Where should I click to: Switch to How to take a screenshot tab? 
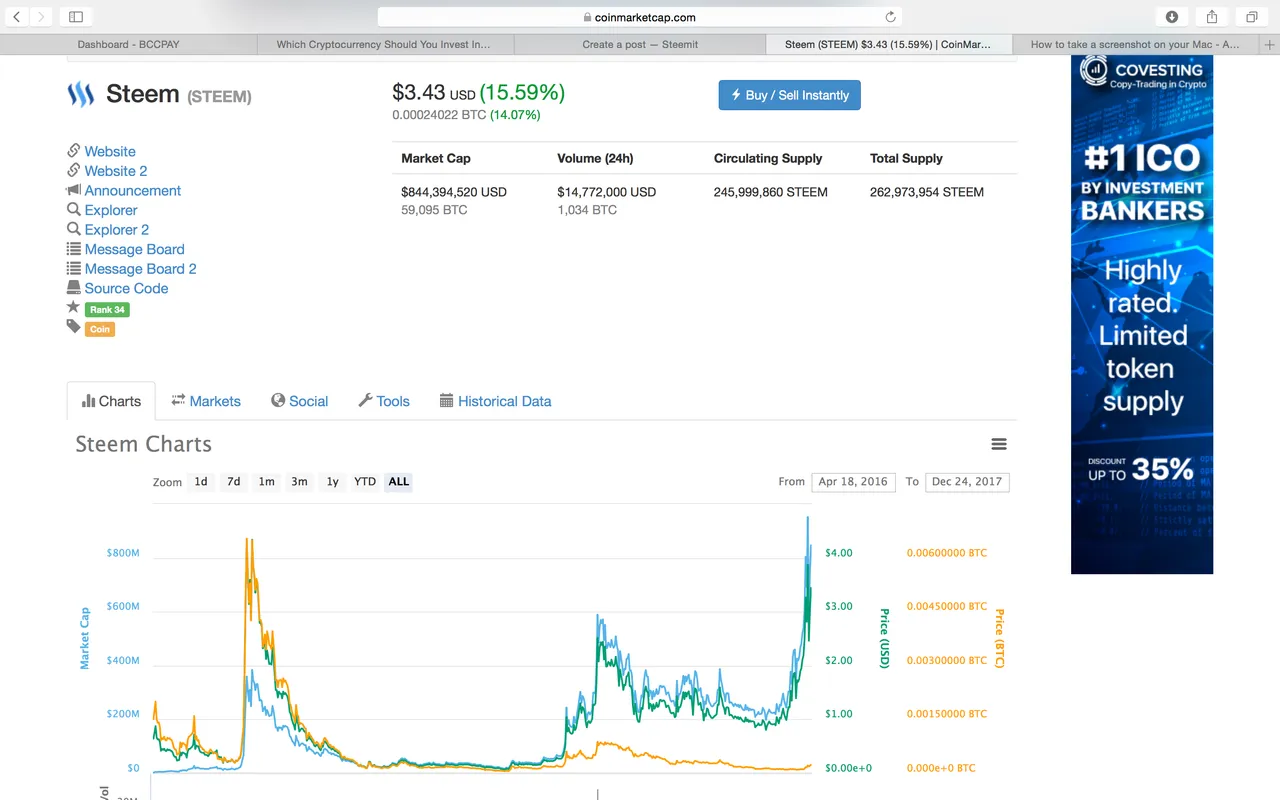(1135, 45)
